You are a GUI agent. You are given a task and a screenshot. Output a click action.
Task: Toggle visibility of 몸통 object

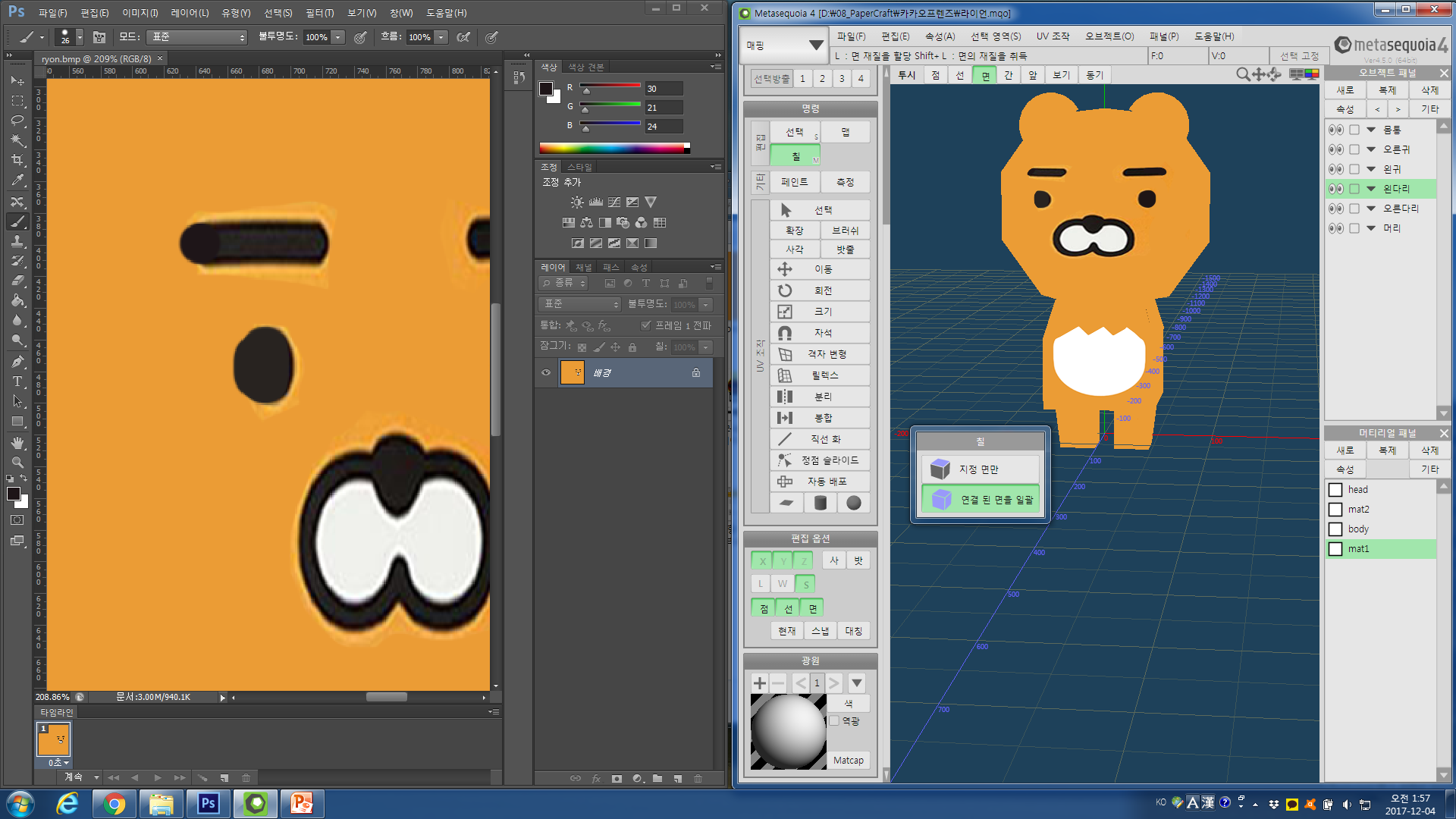[x=1336, y=130]
